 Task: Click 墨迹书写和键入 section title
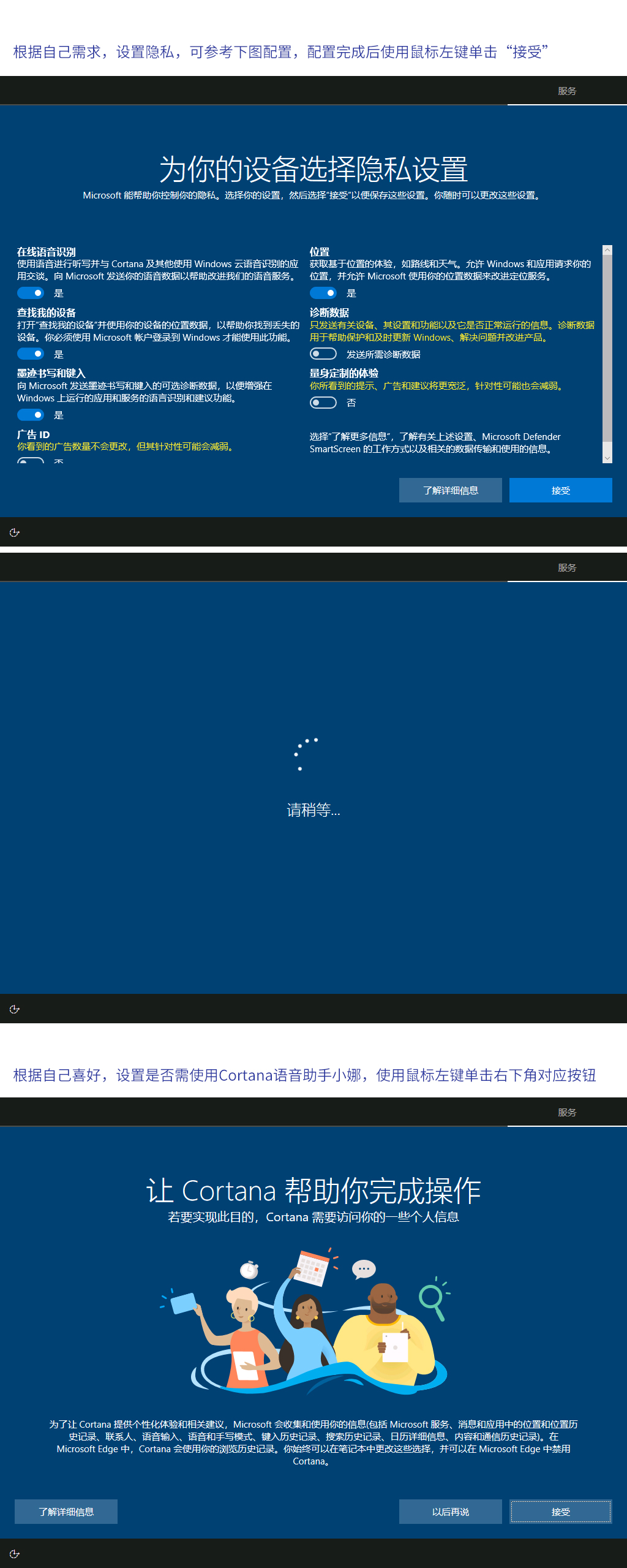(51, 373)
